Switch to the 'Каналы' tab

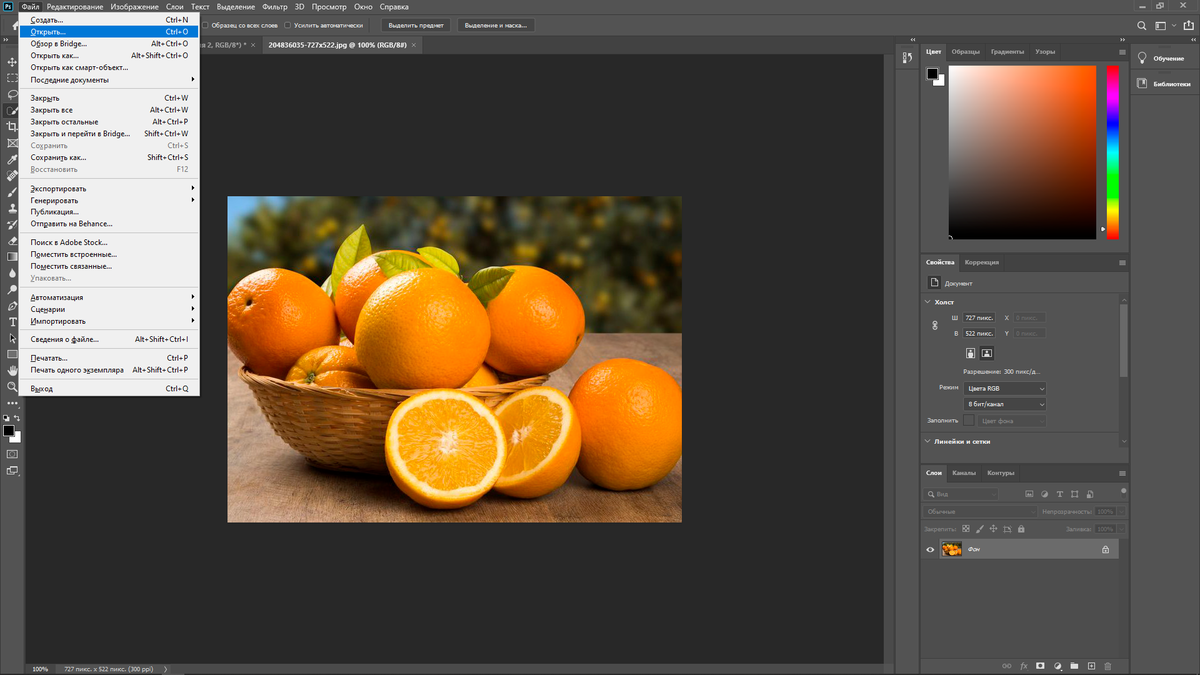(x=964, y=473)
